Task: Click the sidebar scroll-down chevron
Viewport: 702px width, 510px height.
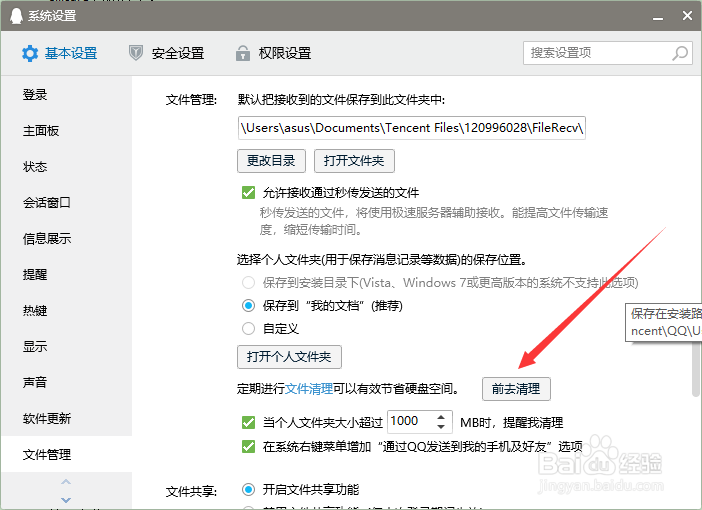Action: (66, 500)
